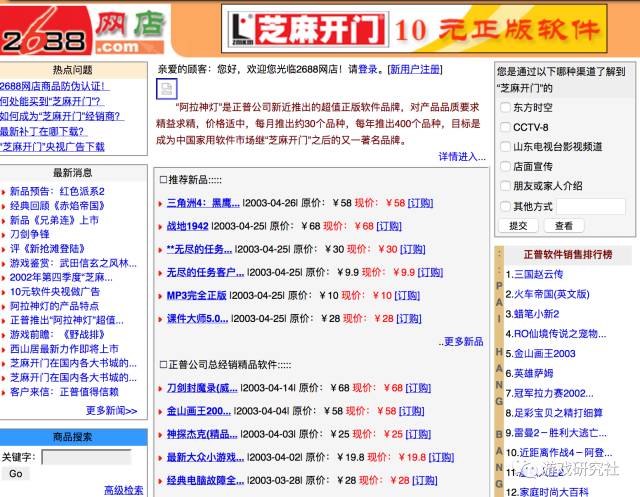The width and height of the screenshot is (640, 497).
Task: Select the CCTV-8 survey option
Action: (x=505, y=127)
